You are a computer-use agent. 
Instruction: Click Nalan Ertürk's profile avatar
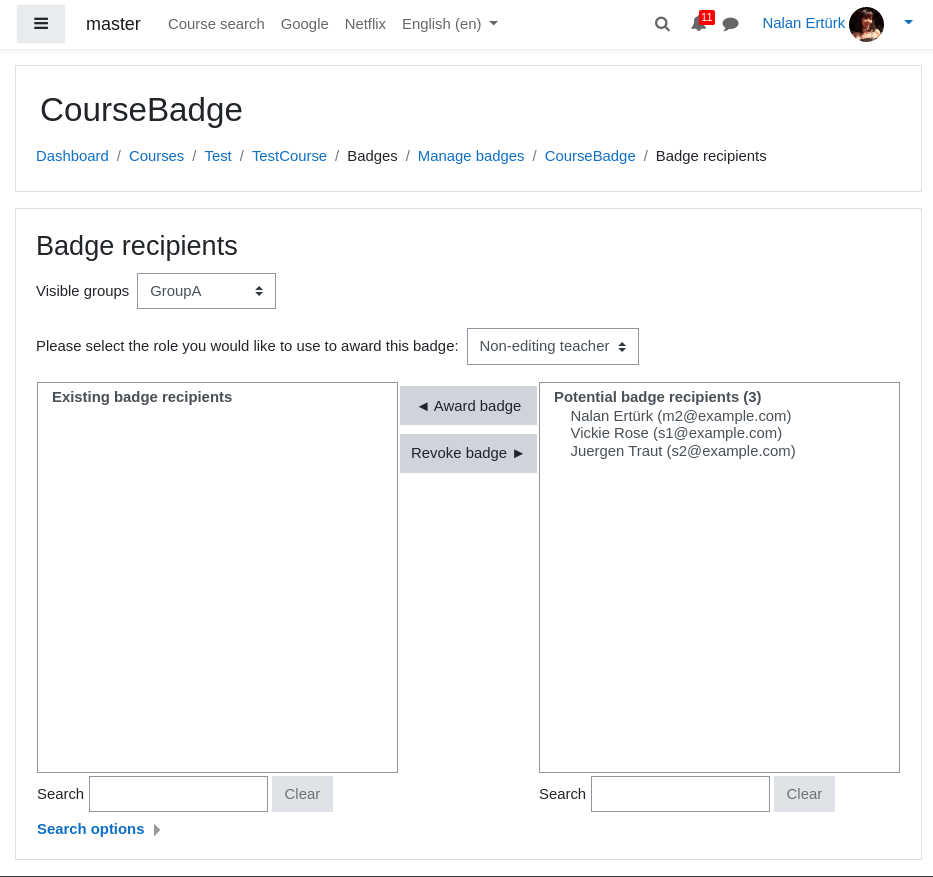tap(866, 24)
